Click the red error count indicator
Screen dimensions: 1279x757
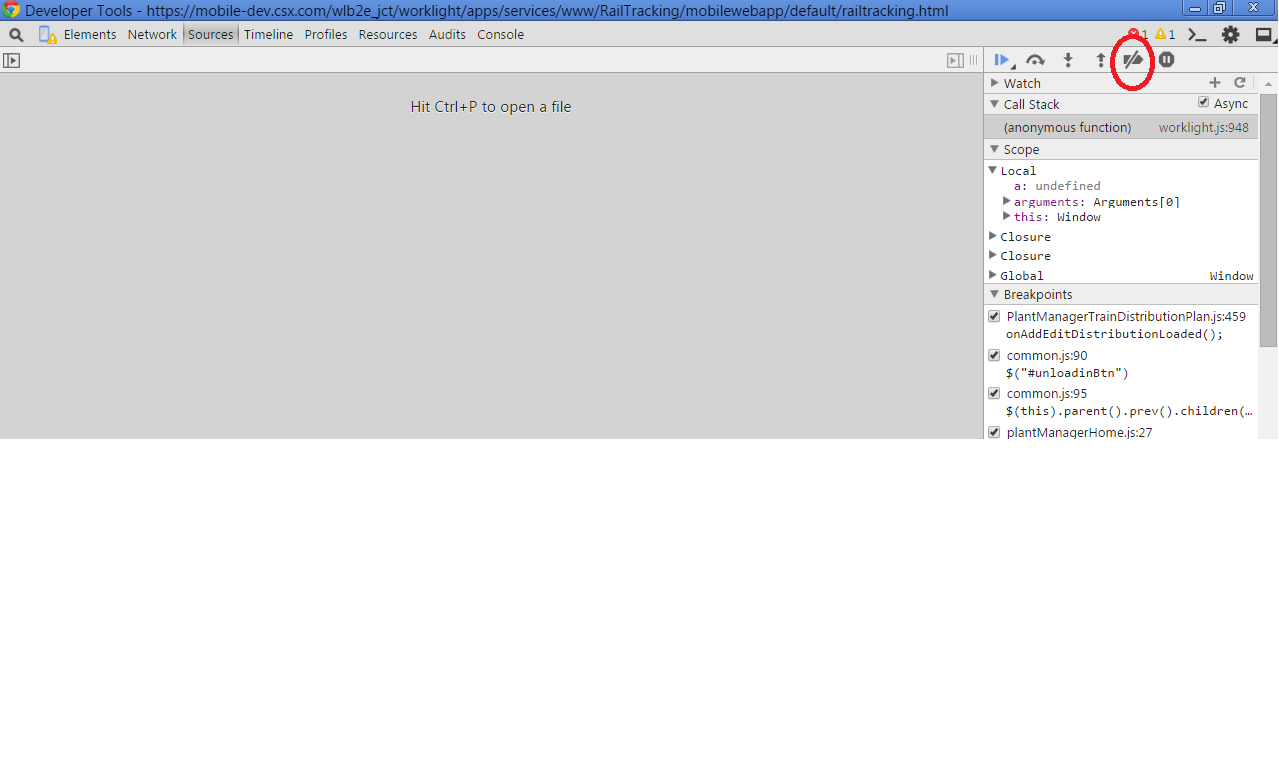[x=1137, y=34]
